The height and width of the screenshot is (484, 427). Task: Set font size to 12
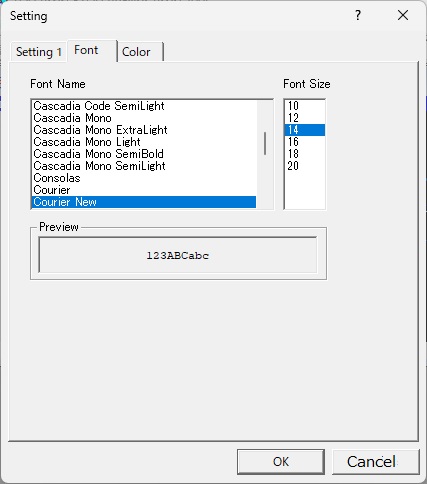tap(305, 118)
